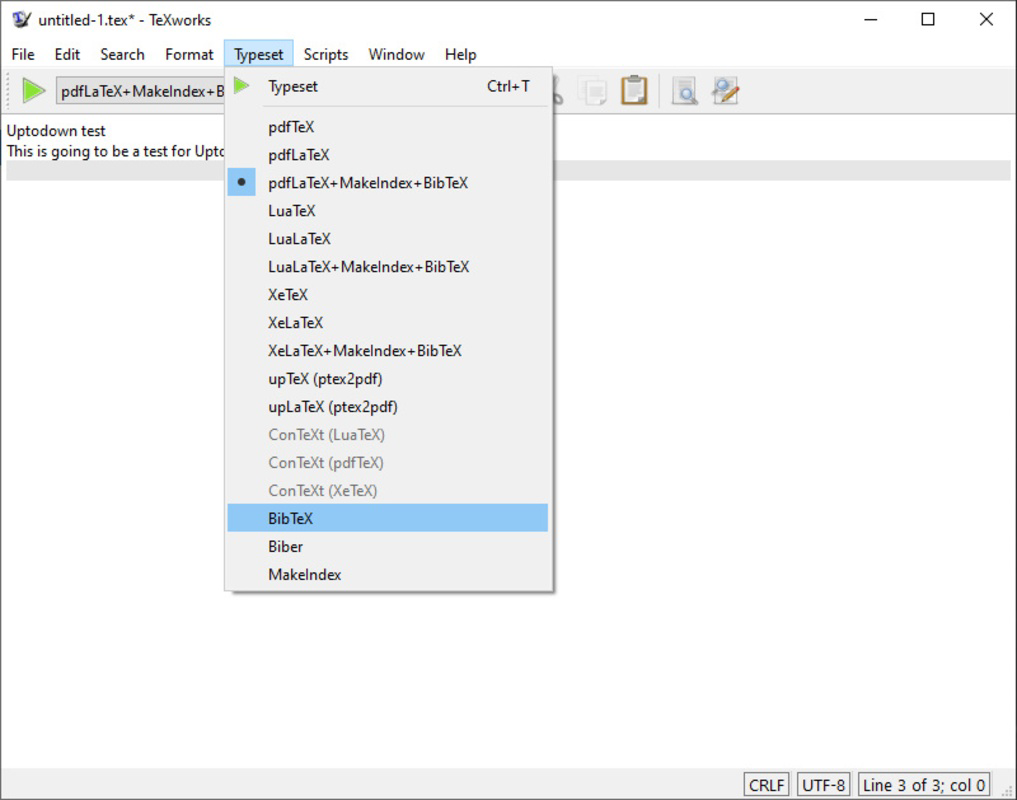Image resolution: width=1017 pixels, height=800 pixels.
Task: Open the Scripts menu
Action: coord(326,55)
